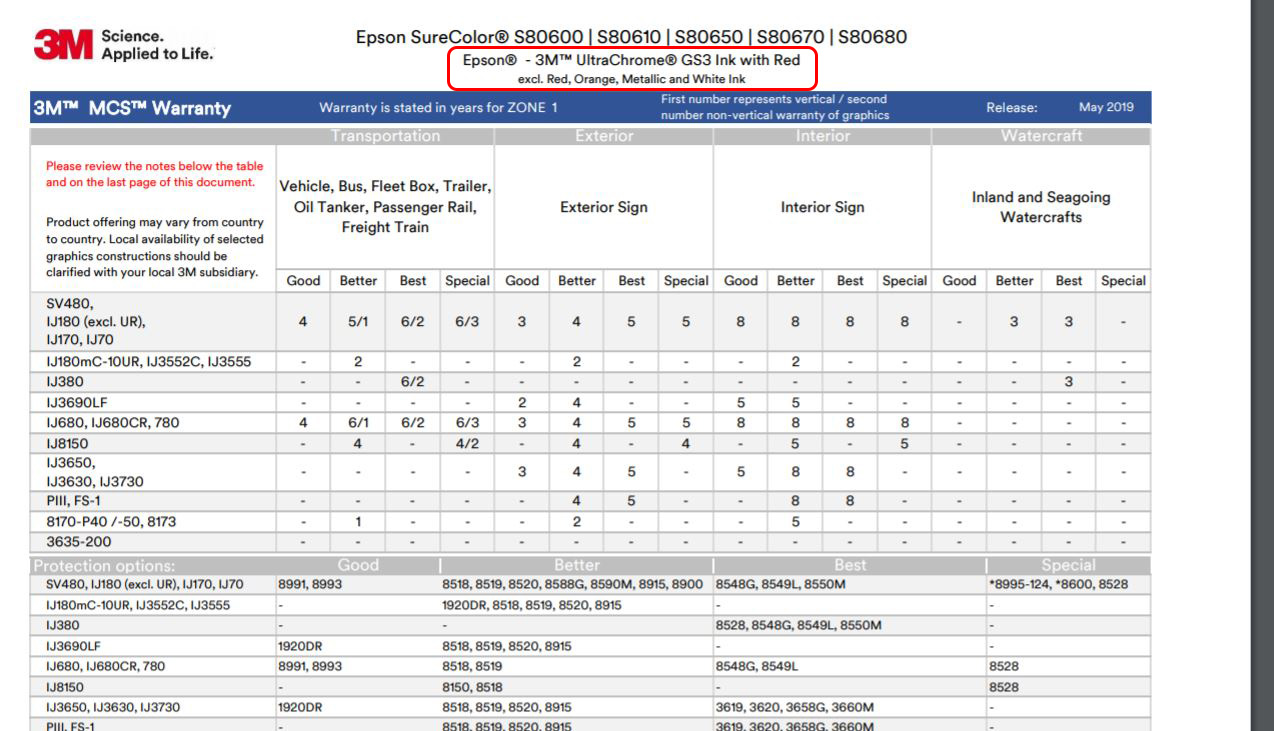Click the two-line 'IJ3650, IJ3630, IJ3730' warranty row label
The image size is (1274, 731).
[x=95, y=472]
